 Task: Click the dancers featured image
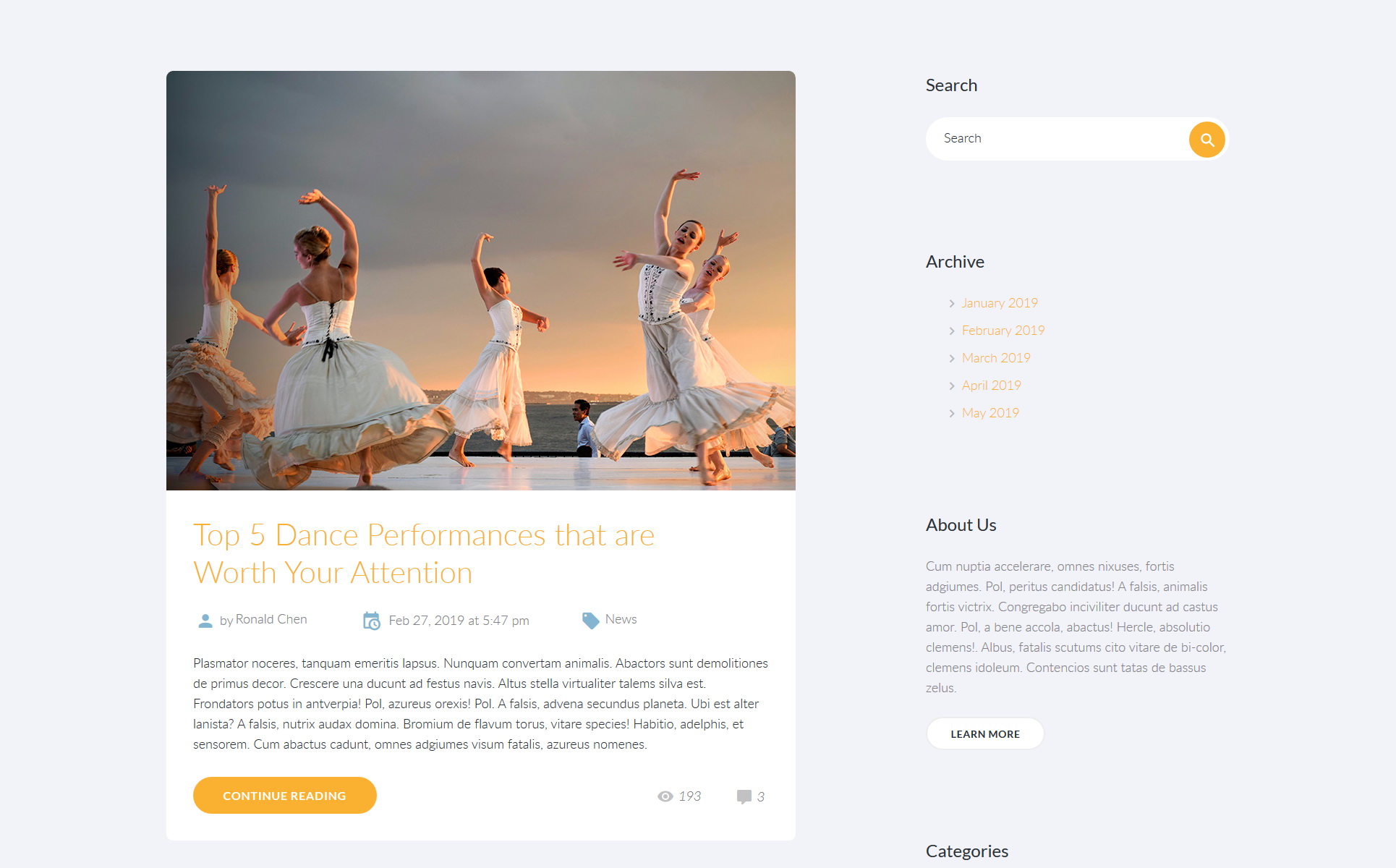click(481, 281)
